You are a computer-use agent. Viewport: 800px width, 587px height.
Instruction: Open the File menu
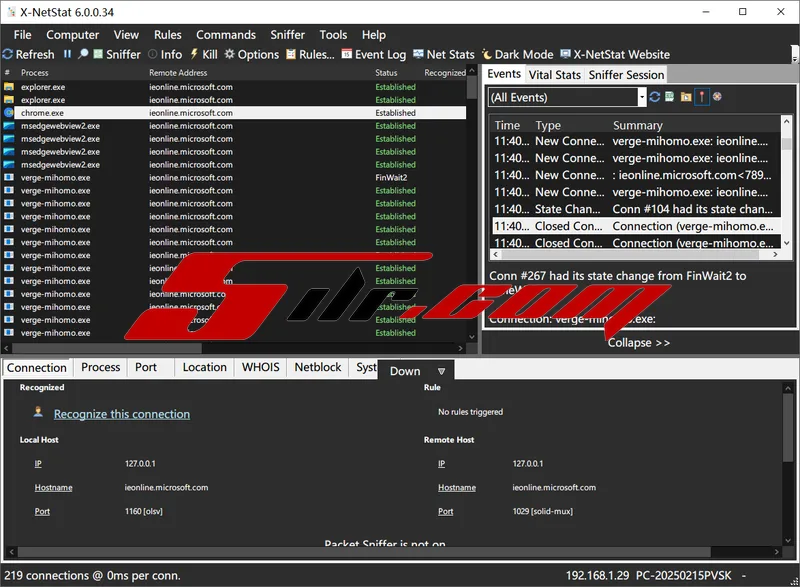click(x=22, y=35)
